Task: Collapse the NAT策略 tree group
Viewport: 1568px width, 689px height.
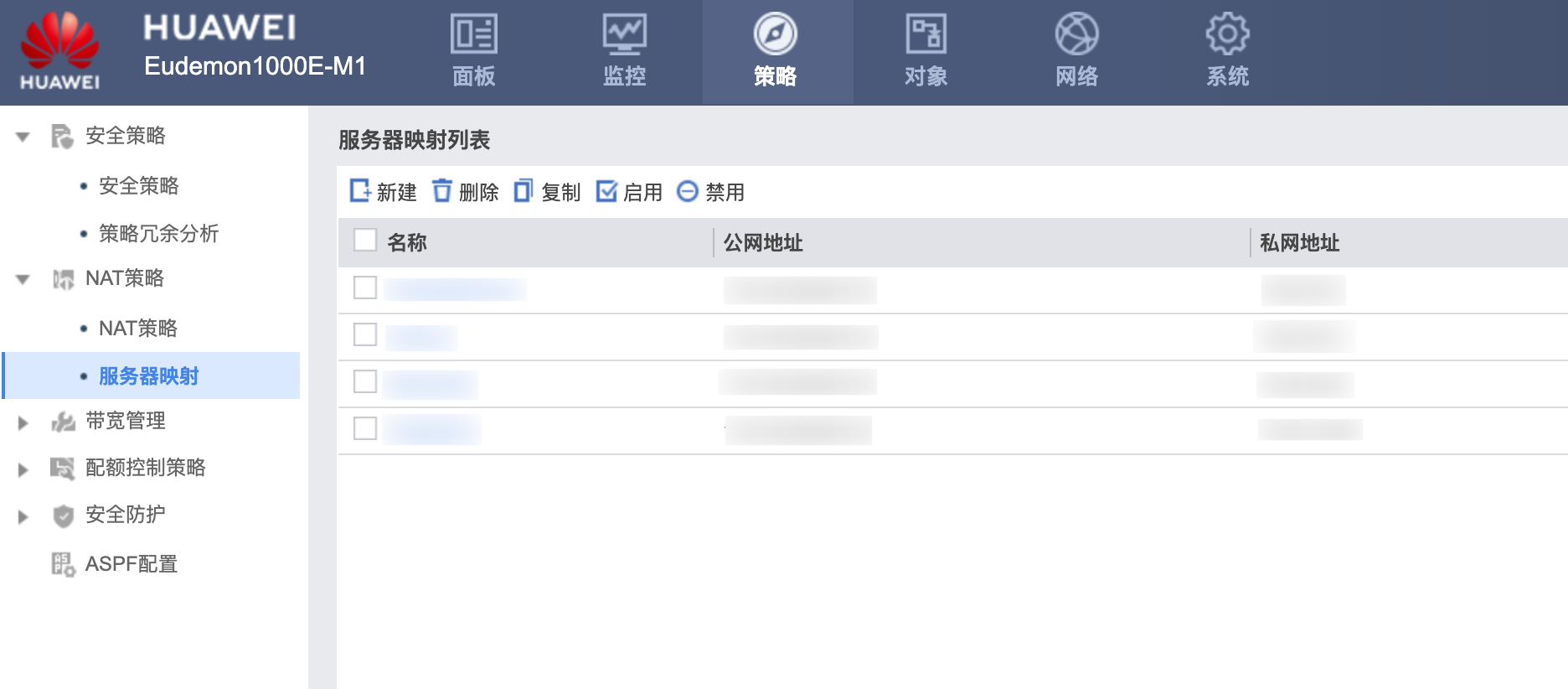Action: 23,279
